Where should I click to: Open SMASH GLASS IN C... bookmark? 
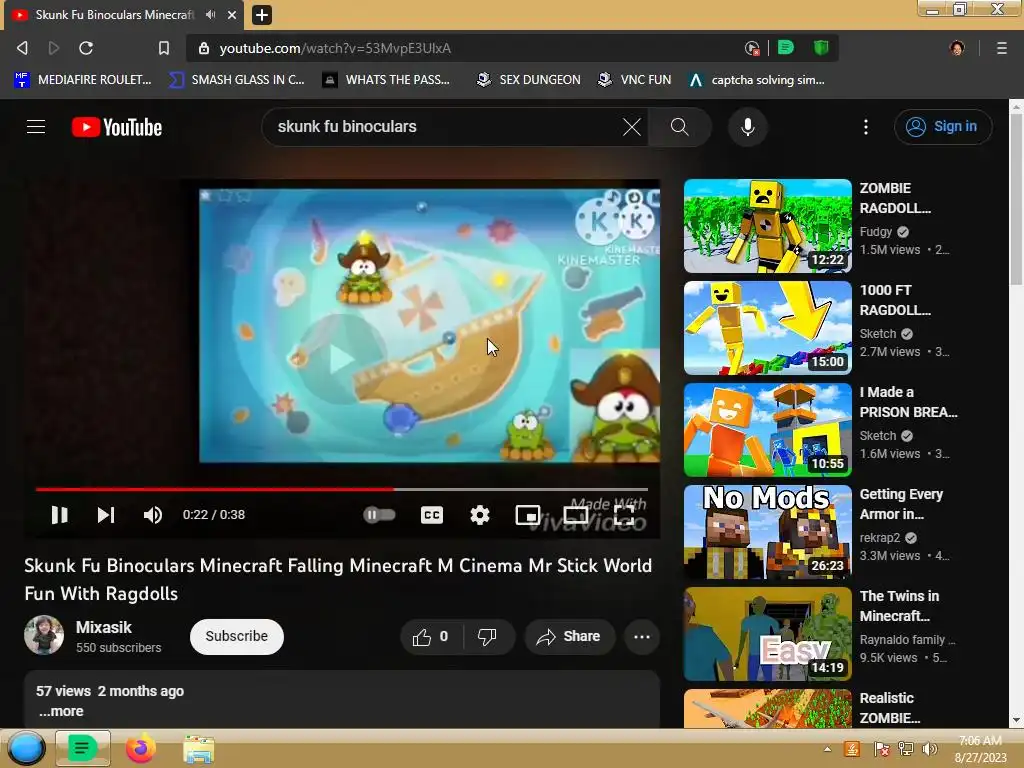[236, 80]
